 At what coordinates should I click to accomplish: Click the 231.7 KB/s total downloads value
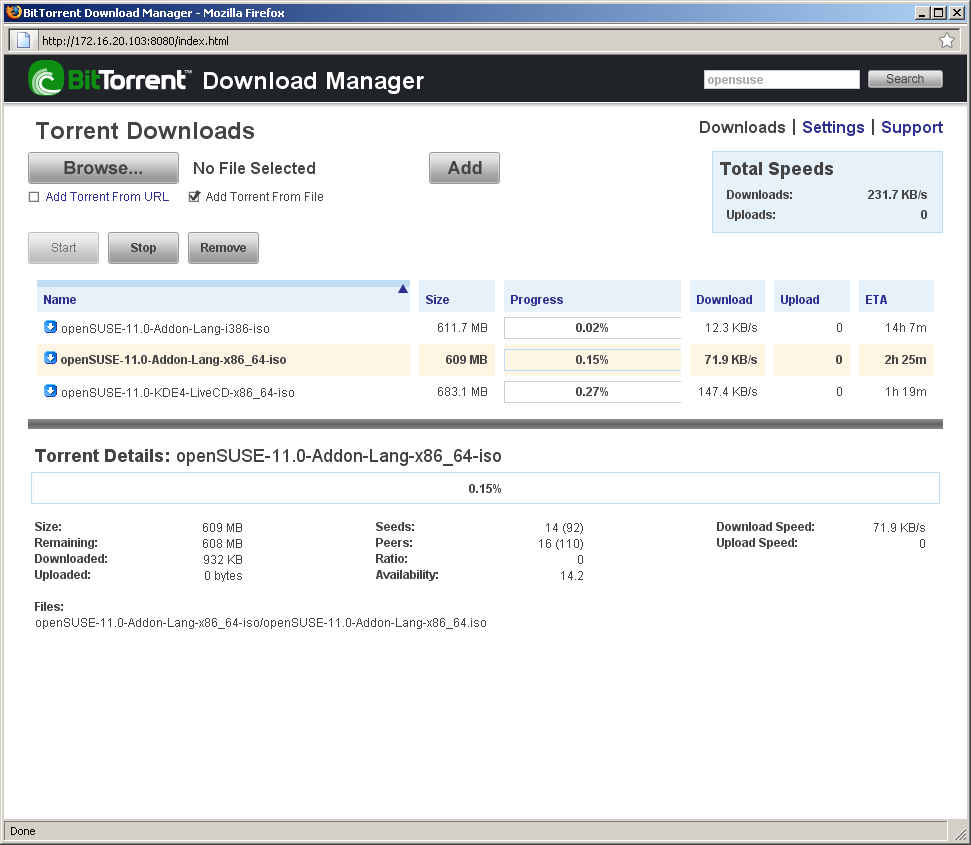pos(897,195)
